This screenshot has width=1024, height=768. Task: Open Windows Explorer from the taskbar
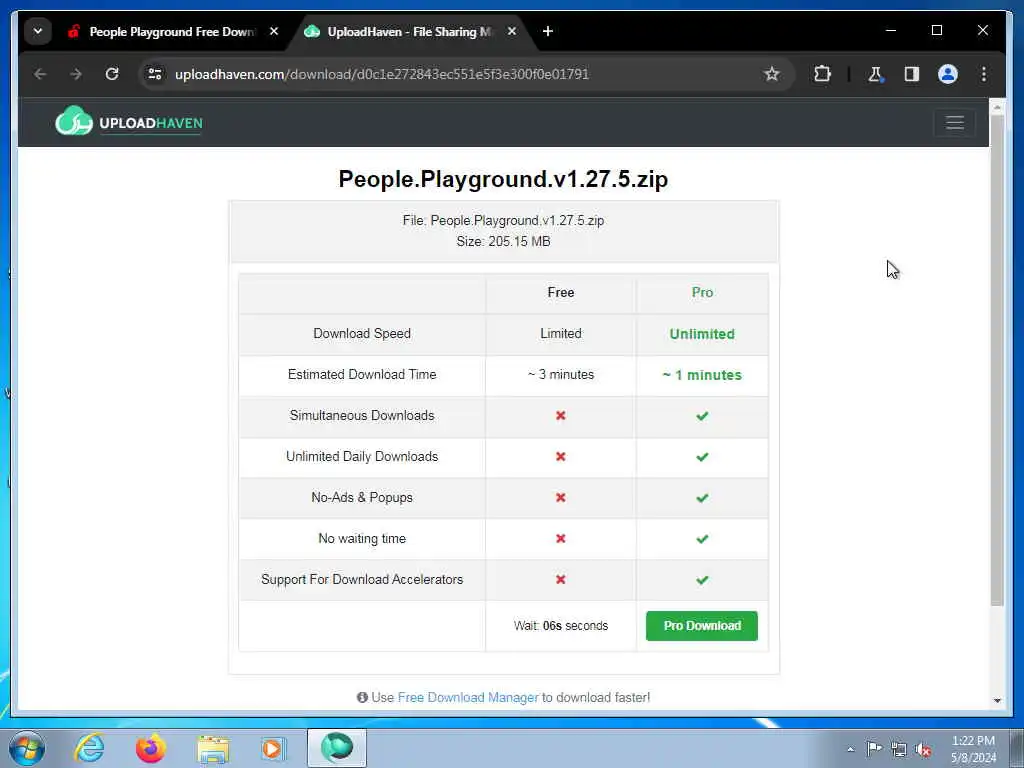click(214, 748)
